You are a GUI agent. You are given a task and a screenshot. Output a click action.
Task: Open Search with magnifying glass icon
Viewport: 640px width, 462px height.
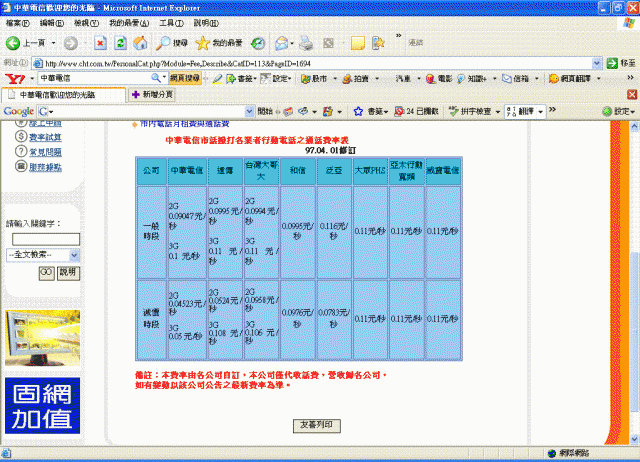(x=163, y=43)
